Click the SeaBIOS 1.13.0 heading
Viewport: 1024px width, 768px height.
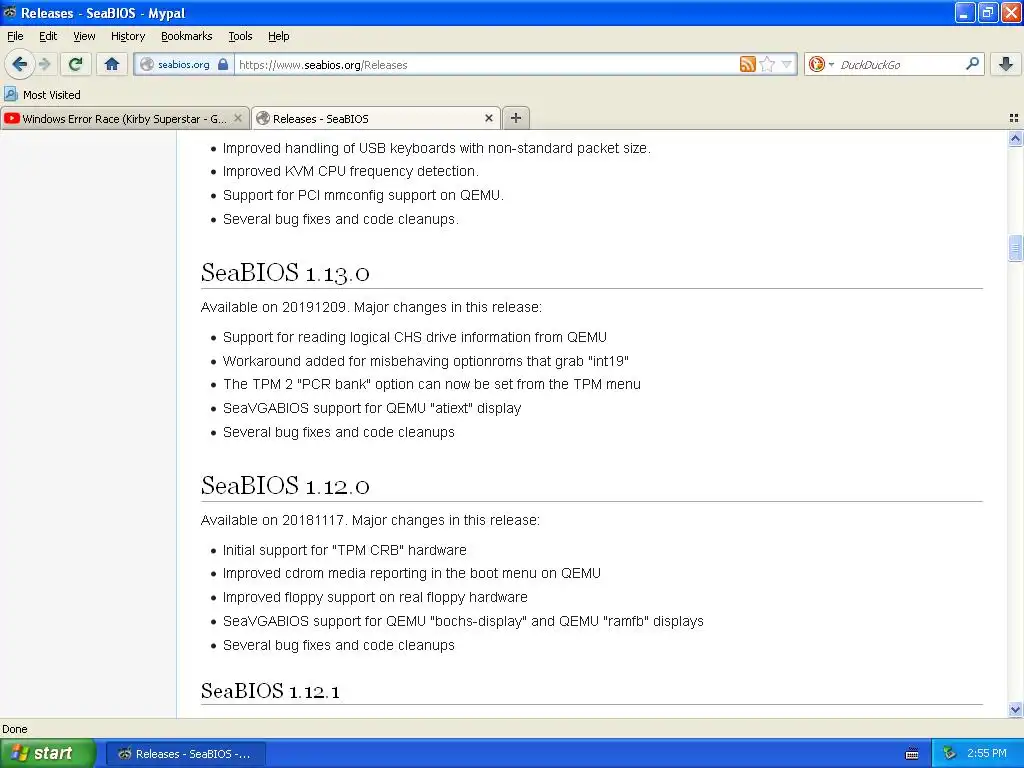(285, 273)
